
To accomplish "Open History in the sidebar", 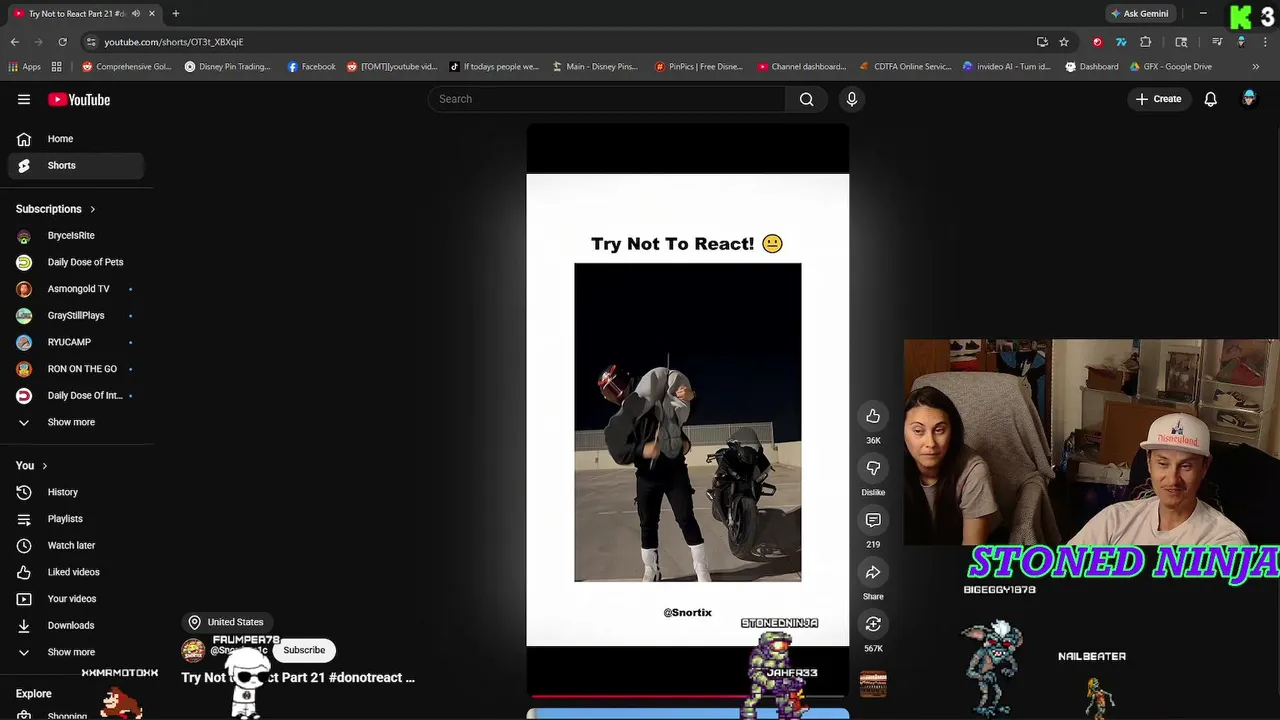I will coord(75,492).
